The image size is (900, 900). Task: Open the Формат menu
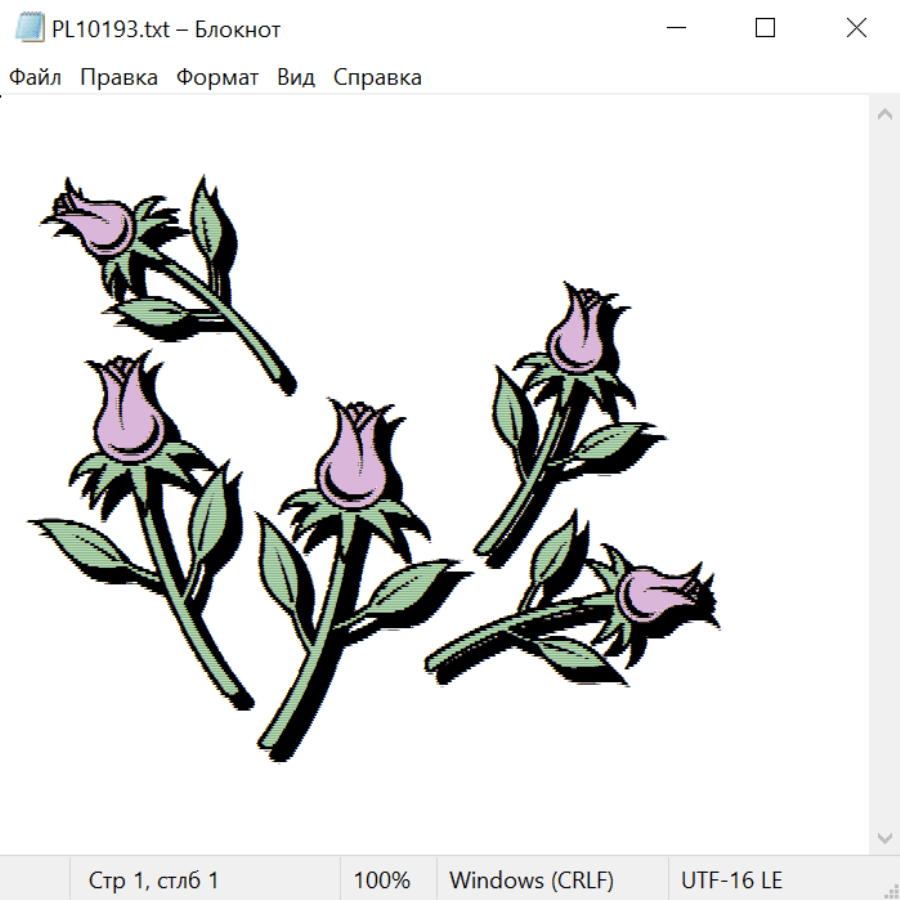(x=217, y=78)
